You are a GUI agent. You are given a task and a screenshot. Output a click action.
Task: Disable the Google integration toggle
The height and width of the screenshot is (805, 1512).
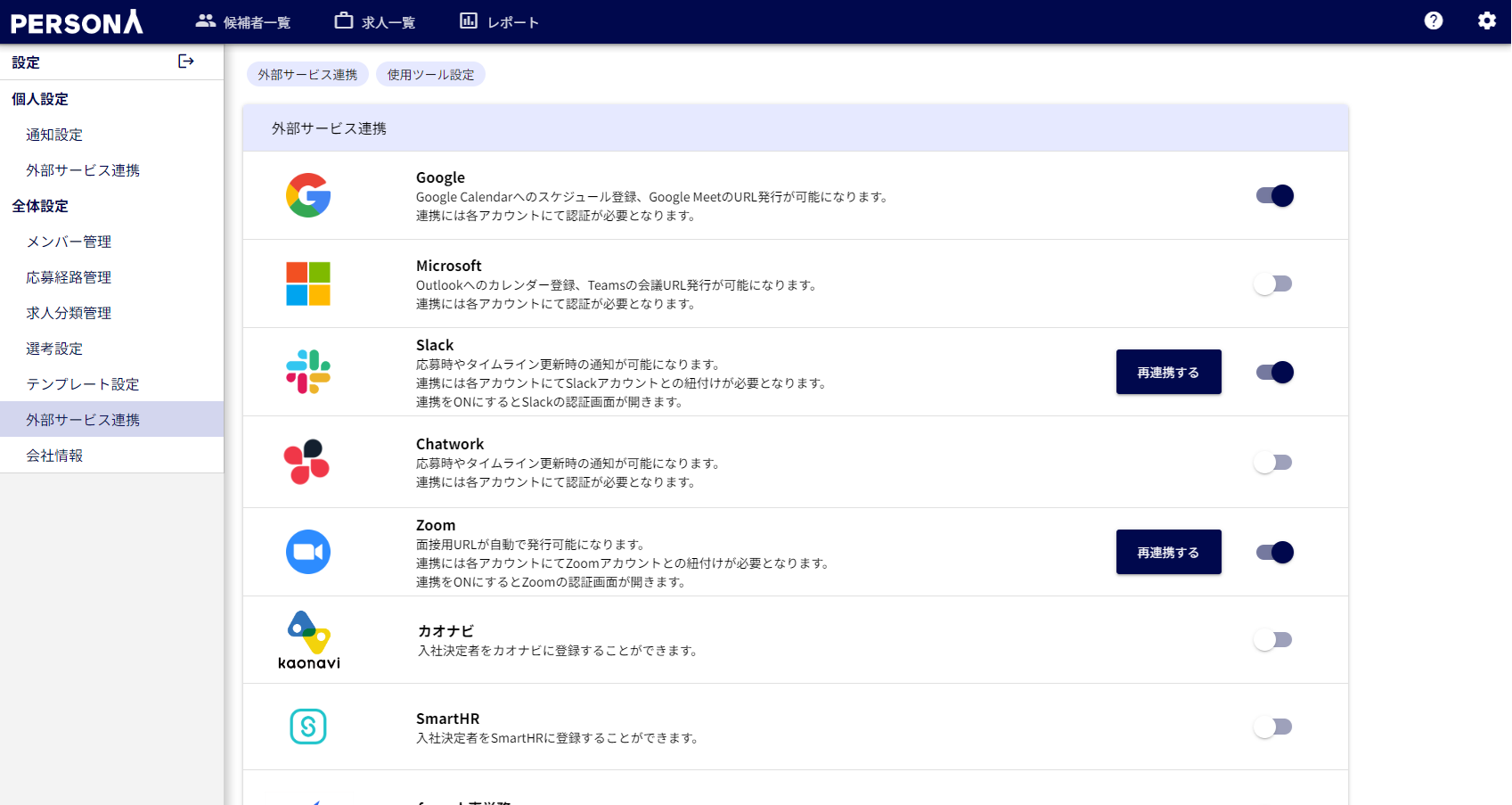point(1274,195)
